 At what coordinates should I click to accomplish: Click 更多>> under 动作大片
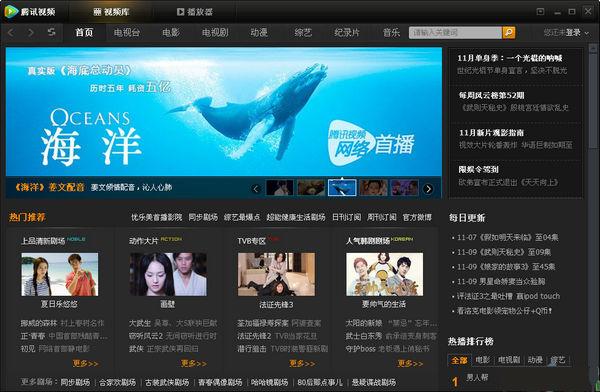tap(194, 363)
